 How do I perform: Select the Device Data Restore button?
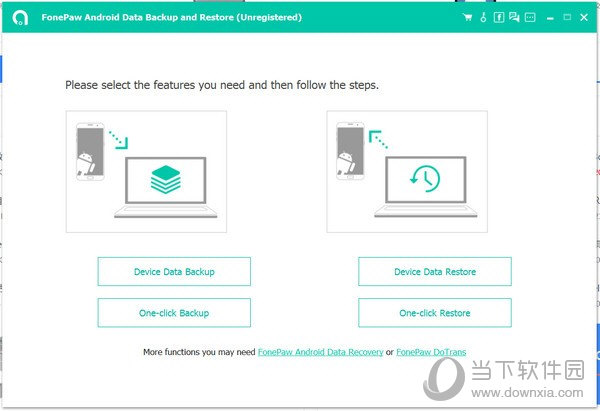click(x=434, y=271)
